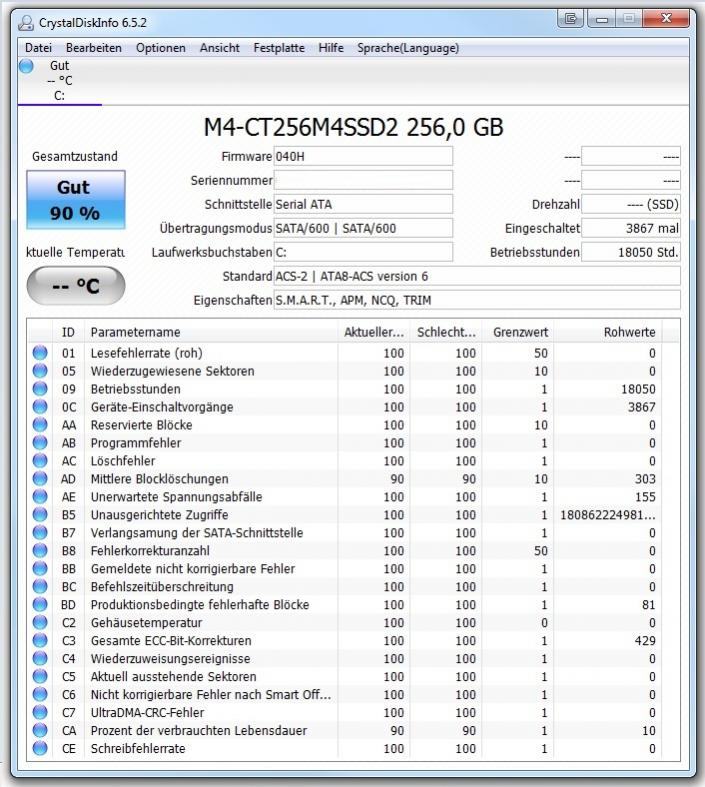Image resolution: width=705 pixels, height=787 pixels.
Task: Click status icon of Gemeldete nicht korrigierbare Fehler row
Action: click(x=40, y=569)
